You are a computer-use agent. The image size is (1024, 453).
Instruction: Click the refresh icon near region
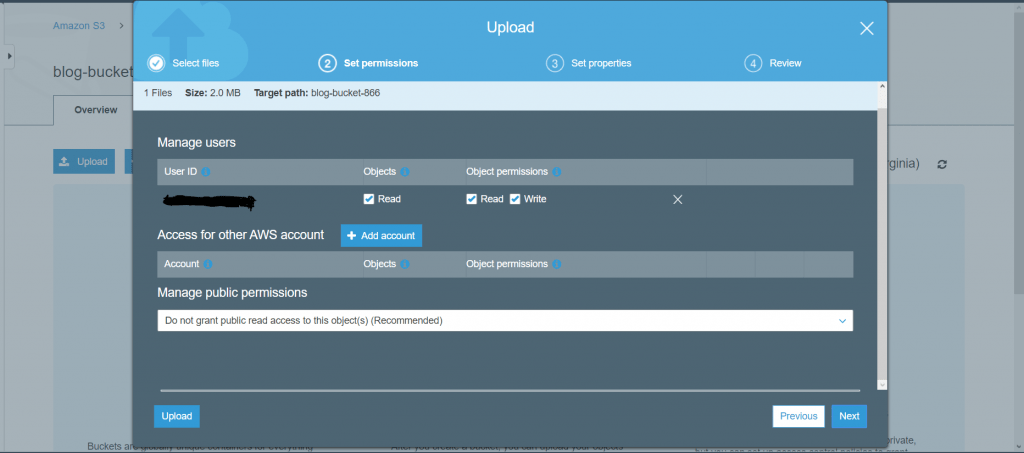coord(941,164)
